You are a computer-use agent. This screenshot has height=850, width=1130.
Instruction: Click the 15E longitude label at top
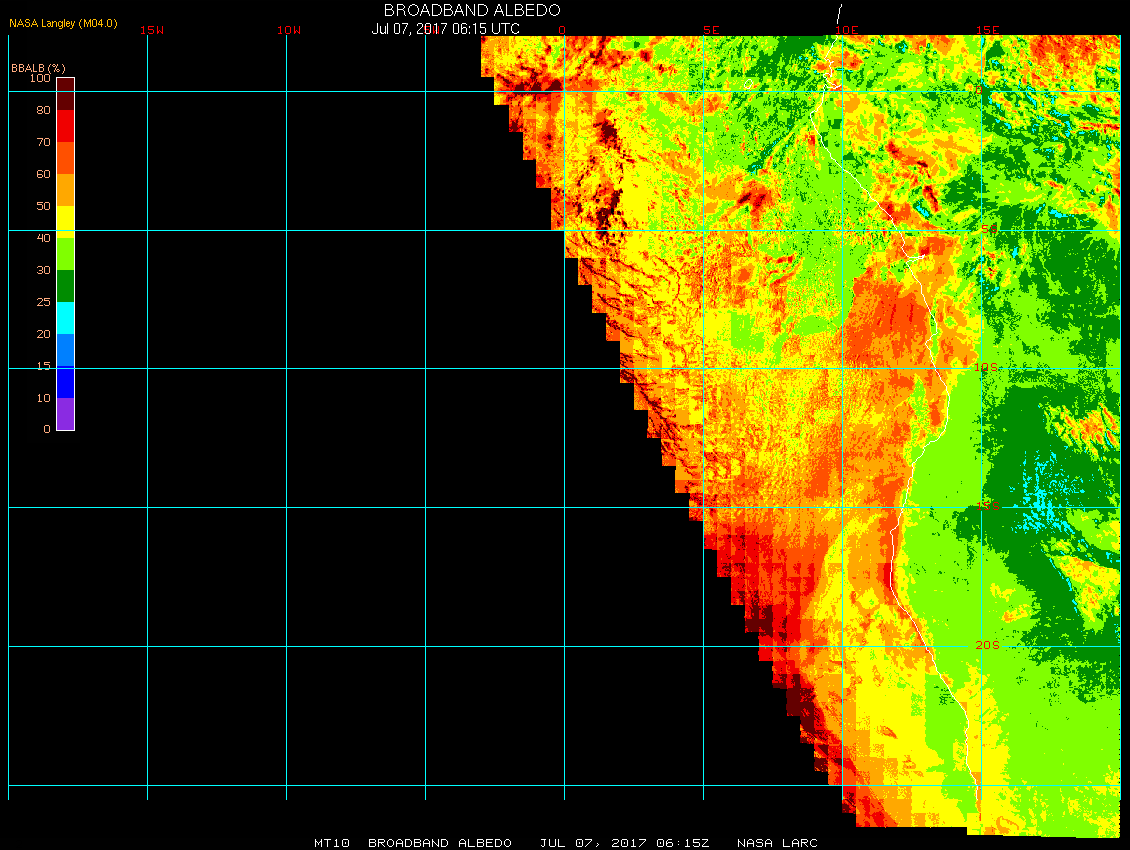988,30
